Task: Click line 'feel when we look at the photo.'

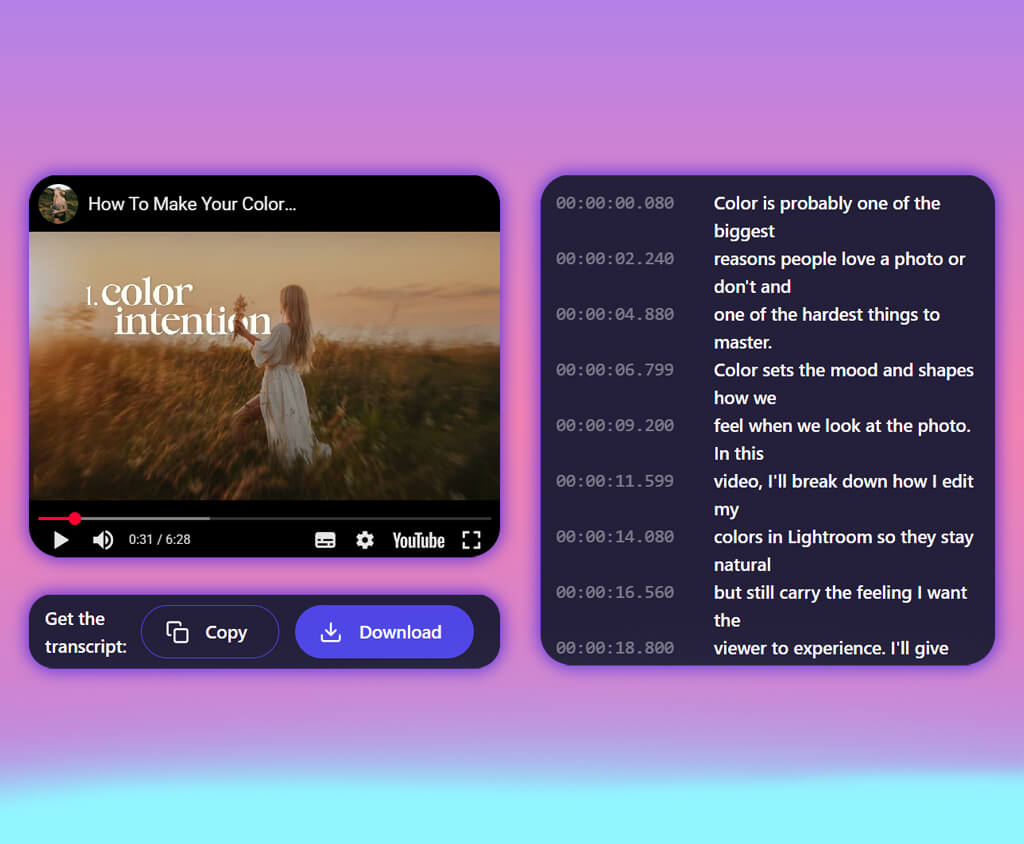Action: [842, 426]
